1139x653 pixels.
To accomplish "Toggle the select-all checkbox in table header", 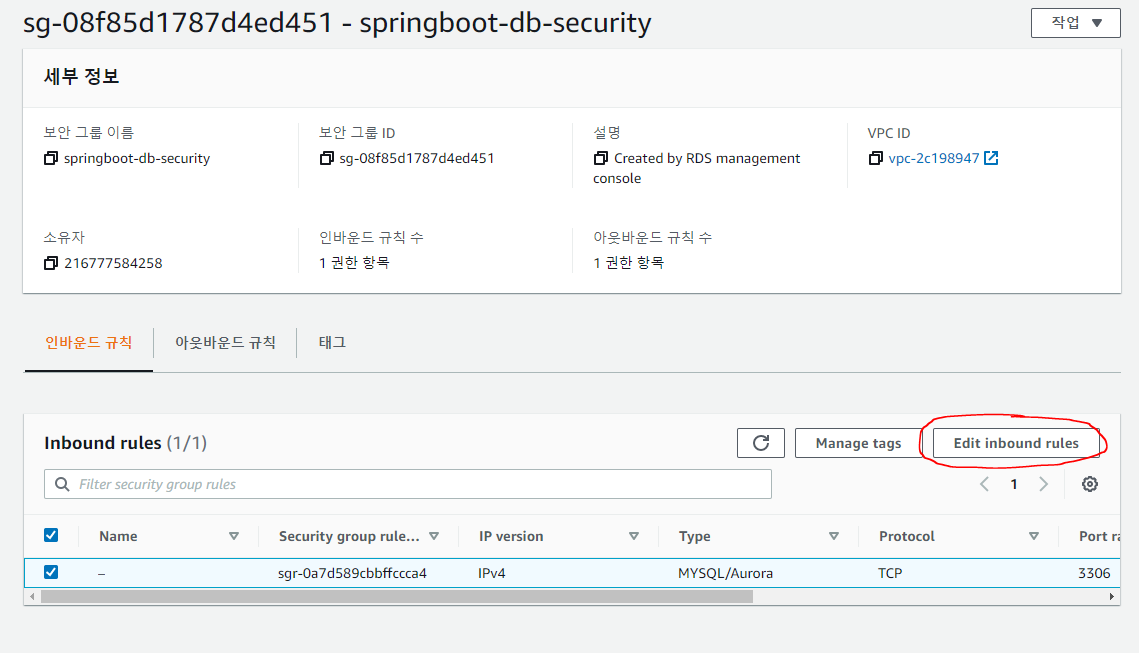I will tap(51, 536).
